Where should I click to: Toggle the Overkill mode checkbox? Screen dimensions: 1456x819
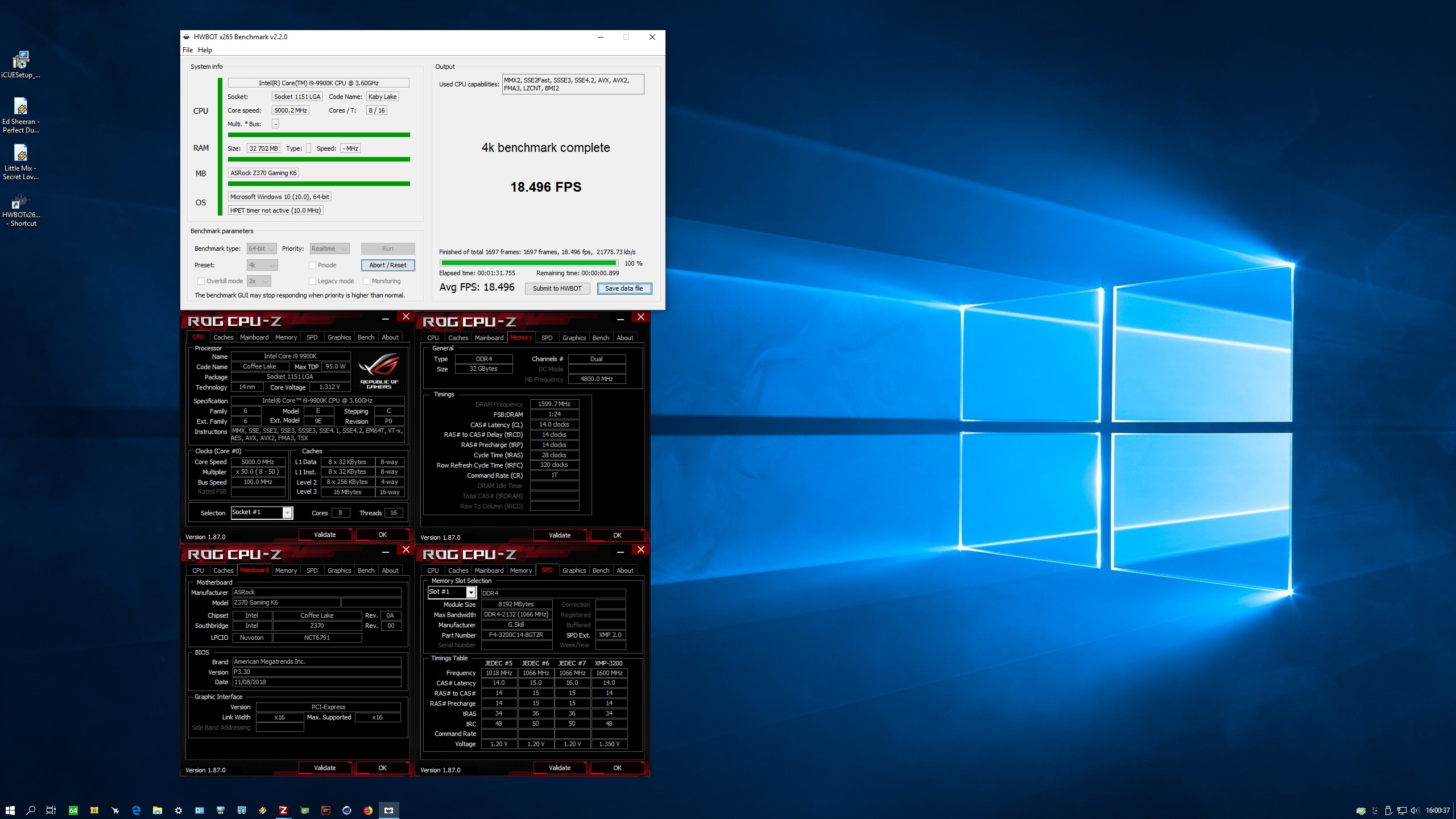pyautogui.click(x=201, y=281)
